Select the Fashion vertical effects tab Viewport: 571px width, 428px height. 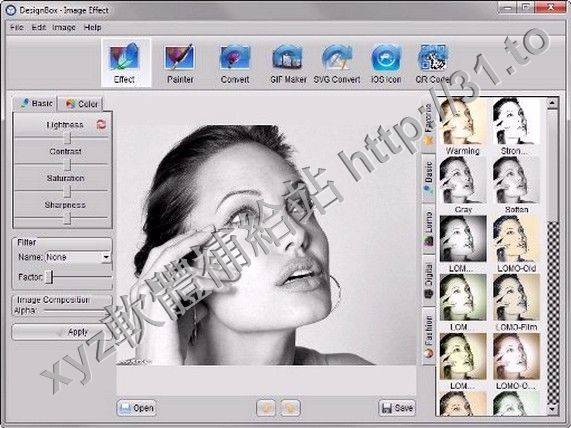click(429, 336)
